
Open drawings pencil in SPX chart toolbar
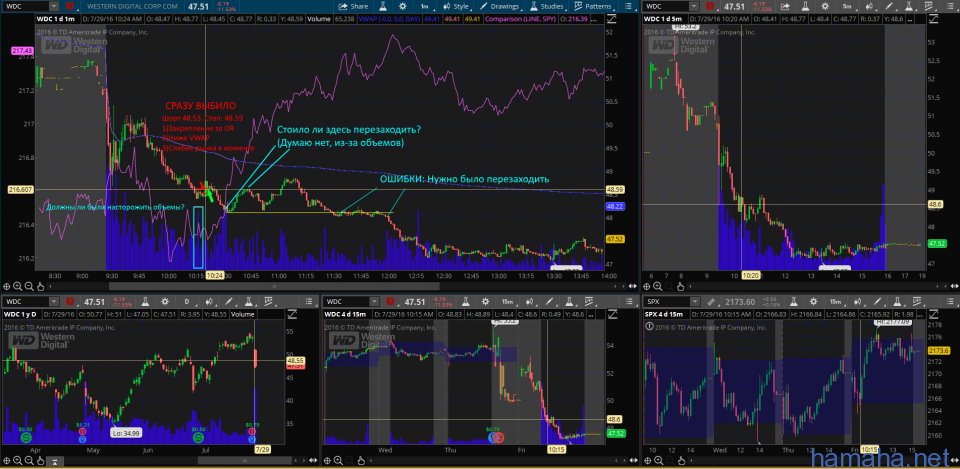click(877, 301)
